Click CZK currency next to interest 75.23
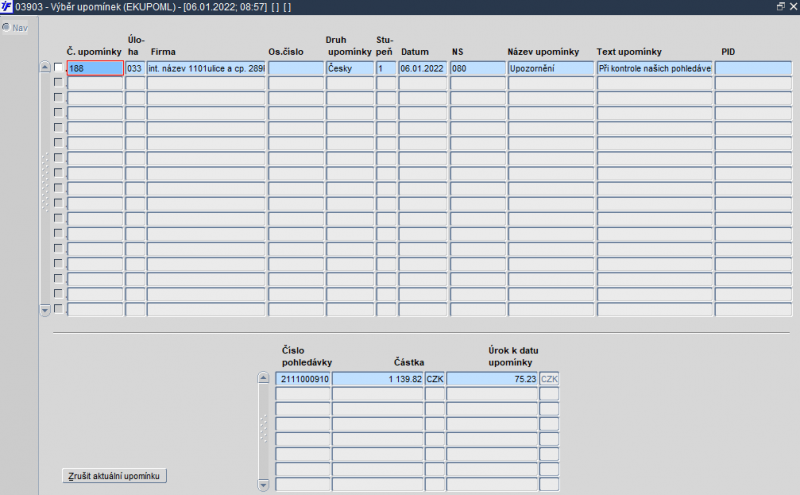The image size is (800, 495). click(549, 379)
